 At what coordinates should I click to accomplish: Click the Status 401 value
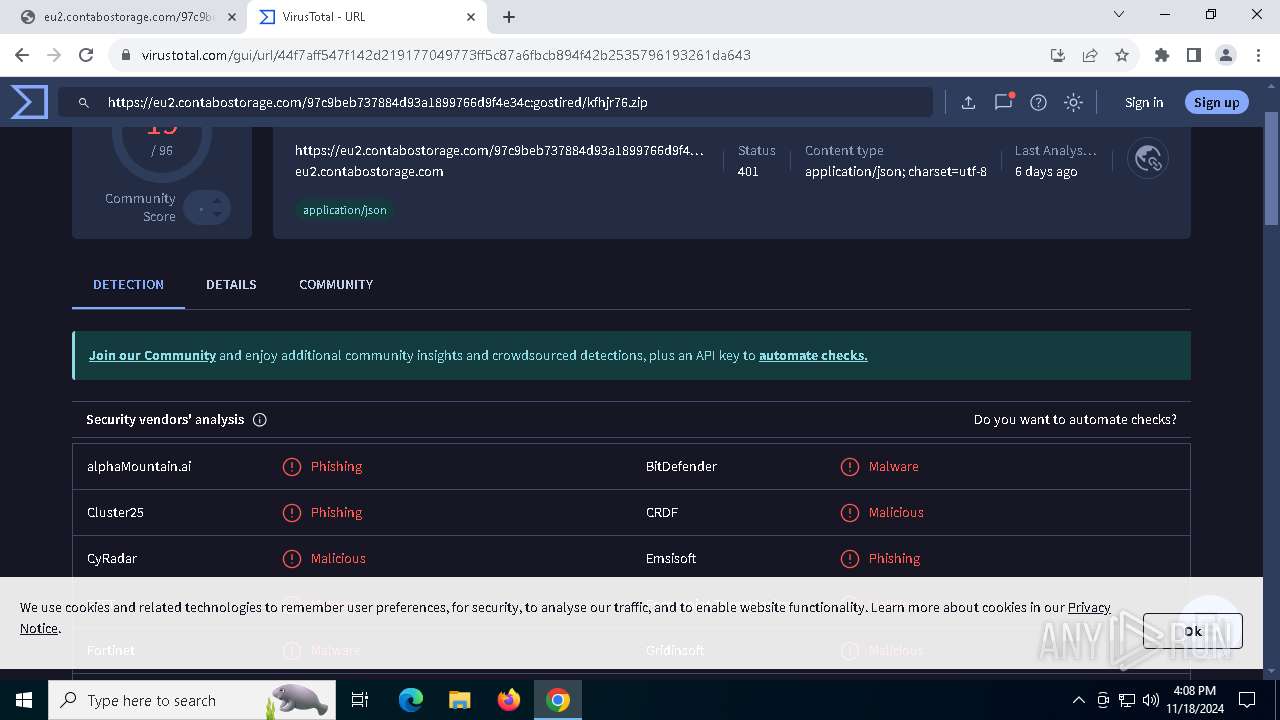[x=748, y=172]
